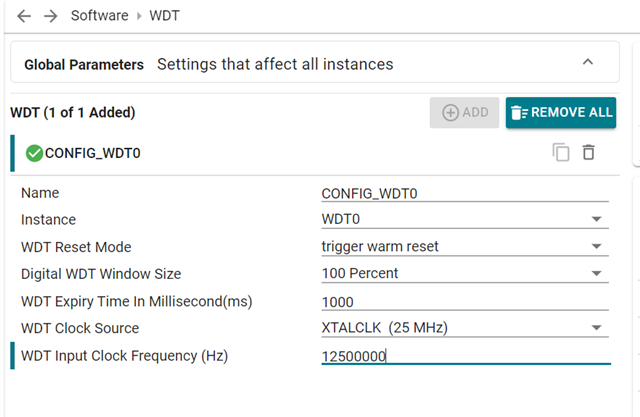This screenshot has width=640, height=417.
Task: Duplicate the CONFIG_WDT0 instance using copy icon
Action: click(x=561, y=153)
